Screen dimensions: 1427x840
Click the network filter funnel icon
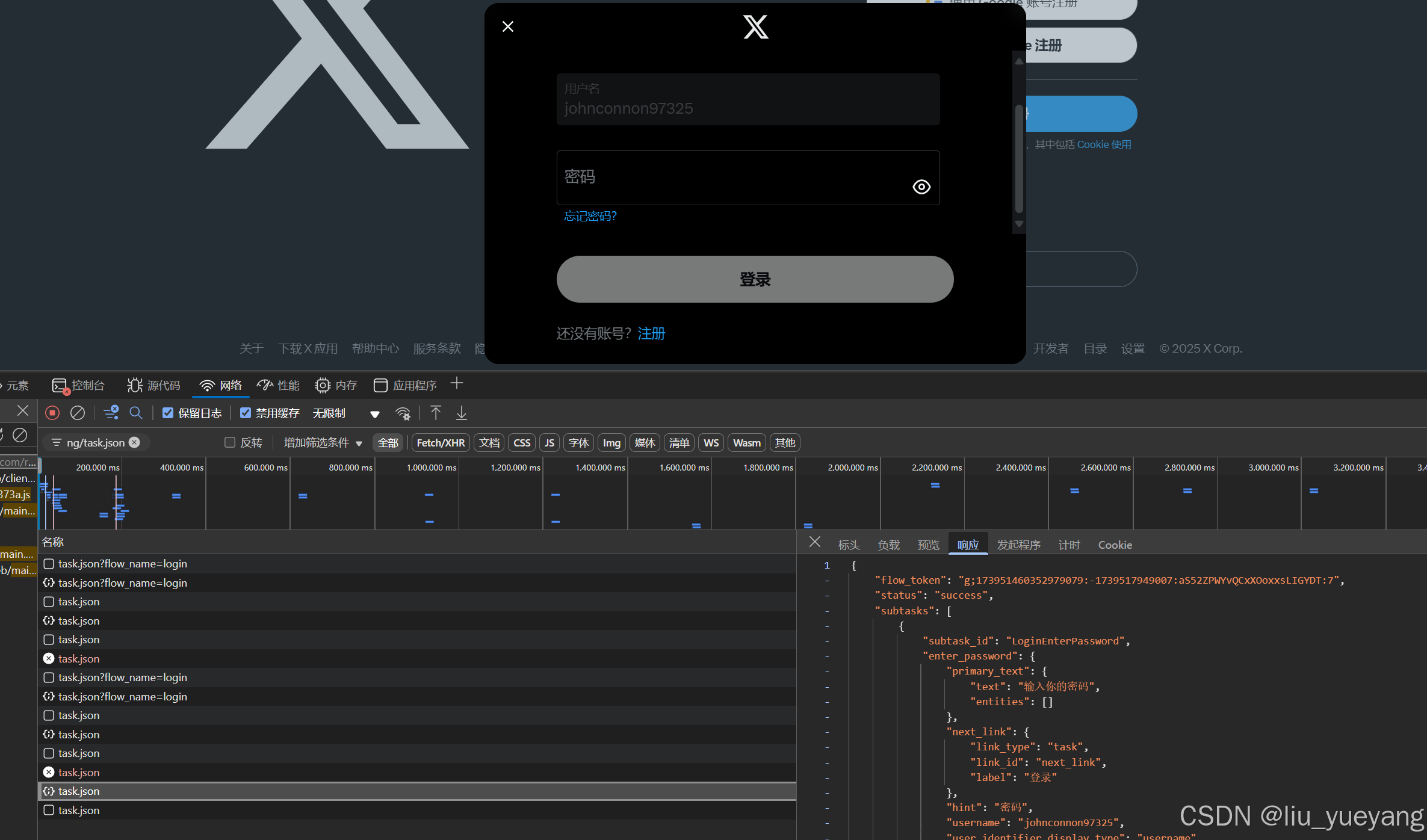111,413
